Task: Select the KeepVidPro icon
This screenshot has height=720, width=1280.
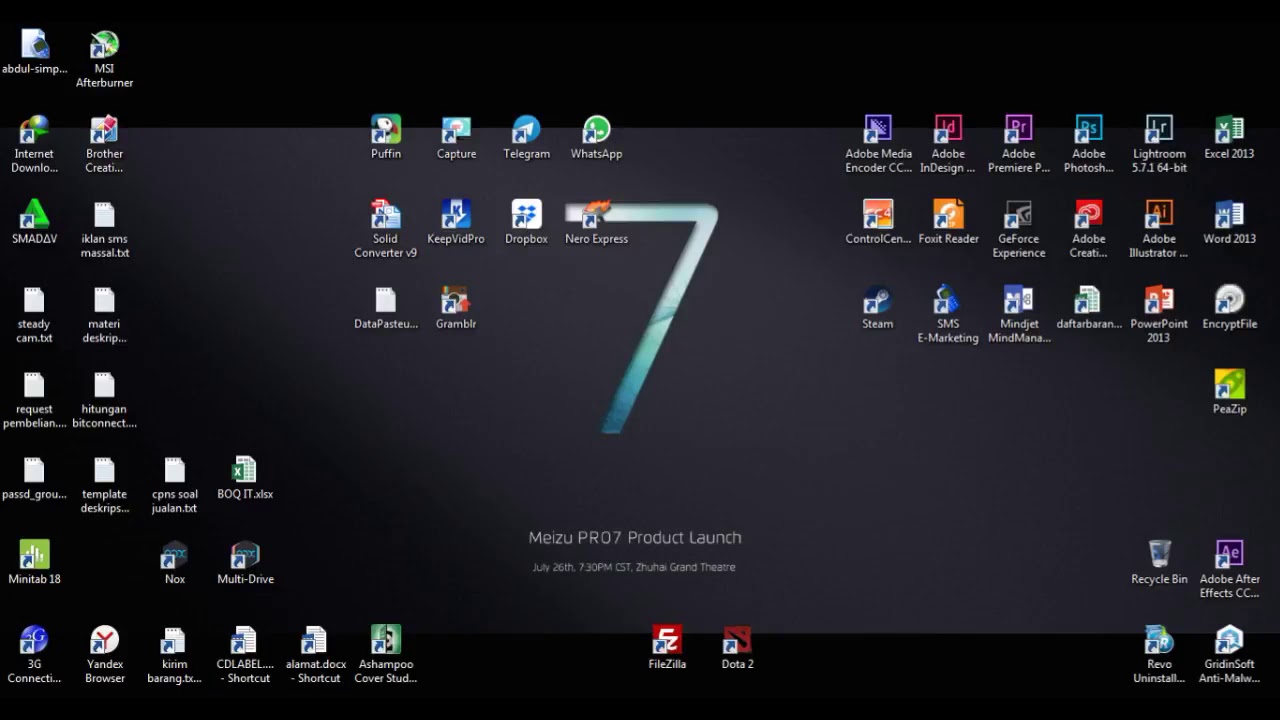Action: [456, 215]
